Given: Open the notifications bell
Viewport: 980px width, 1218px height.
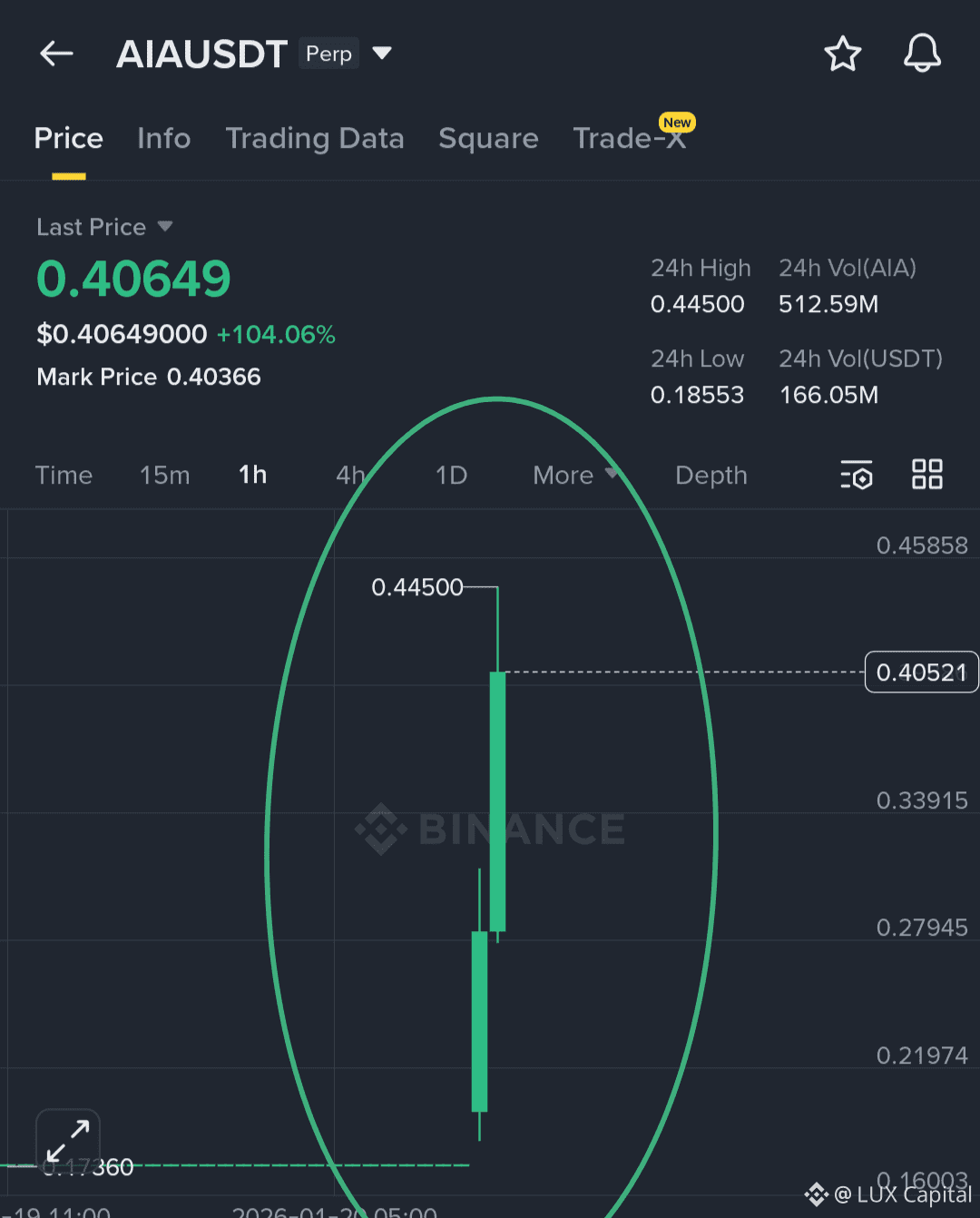Looking at the screenshot, I should 922,54.
